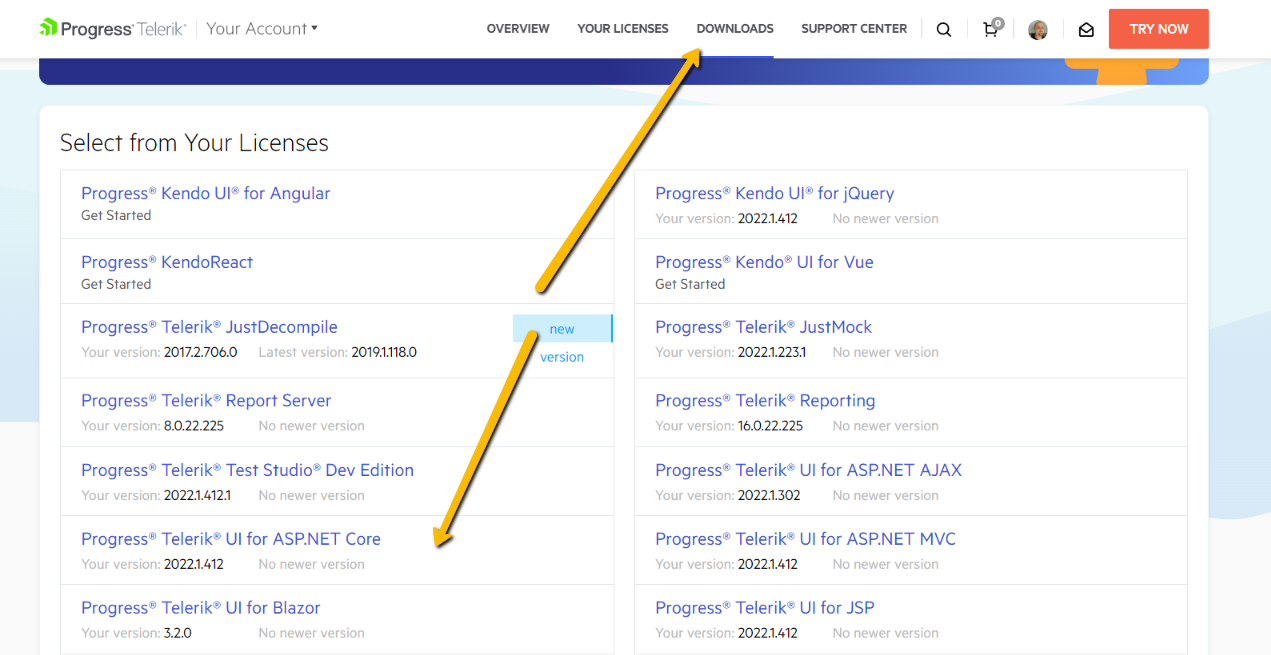Image resolution: width=1271 pixels, height=655 pixels.
Task: Open the shopping cart icon
Action: click(991, 29)
